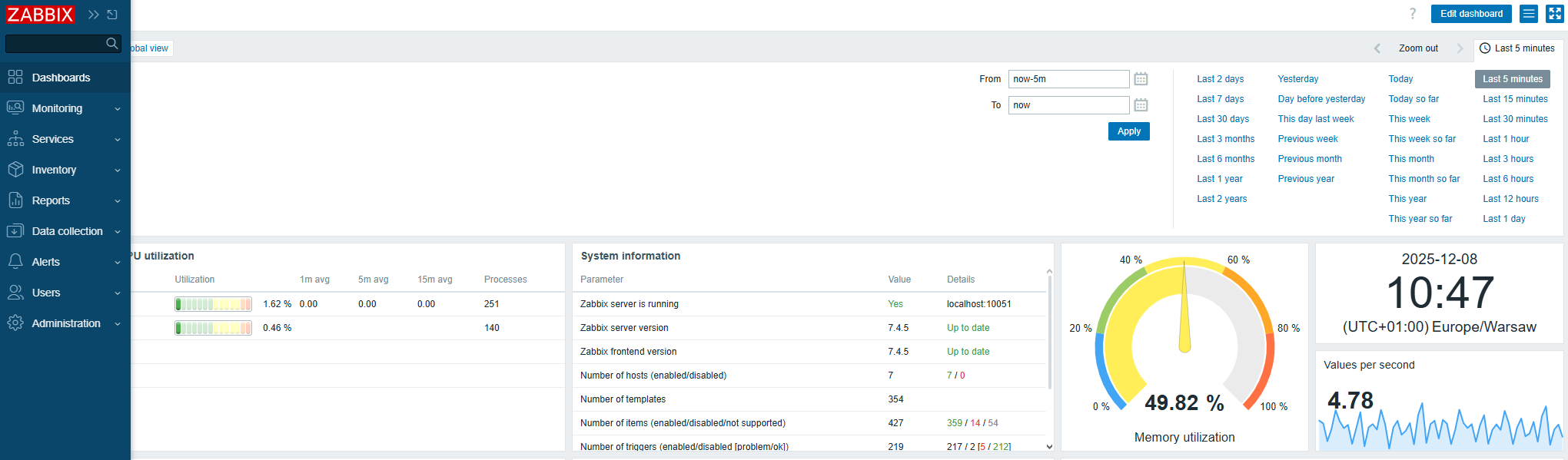This screenshot has width=1568, height=460.
Task: Toggle the Last 5 minutes time tab
Action: 1517,48
